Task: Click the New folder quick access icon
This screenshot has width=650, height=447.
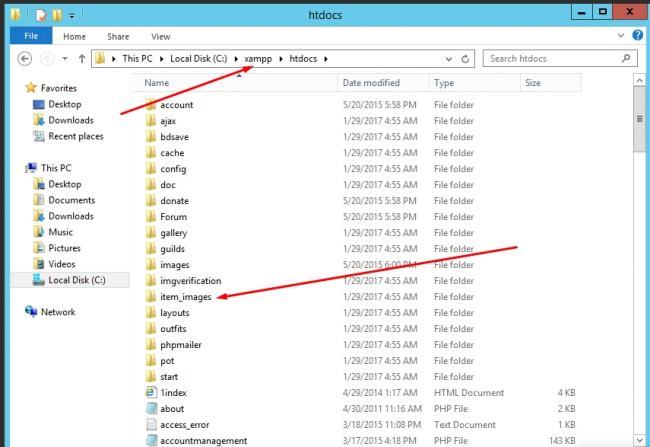Action: pos(57,16)
